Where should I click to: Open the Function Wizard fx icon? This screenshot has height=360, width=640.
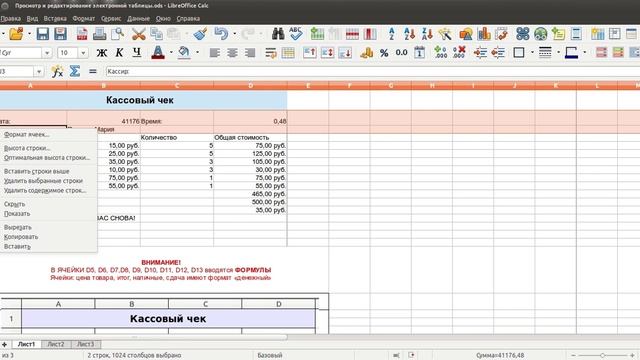pyautogui.click(x=57, y=71)
